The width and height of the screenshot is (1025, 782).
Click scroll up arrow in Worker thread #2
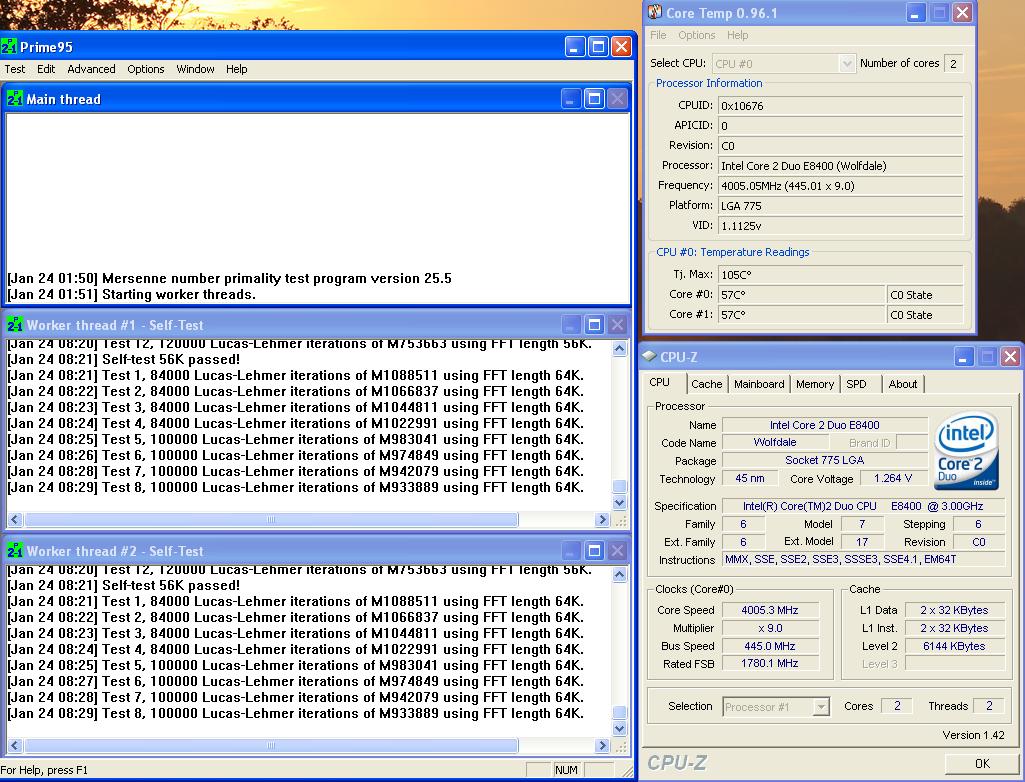pos(619,575)
